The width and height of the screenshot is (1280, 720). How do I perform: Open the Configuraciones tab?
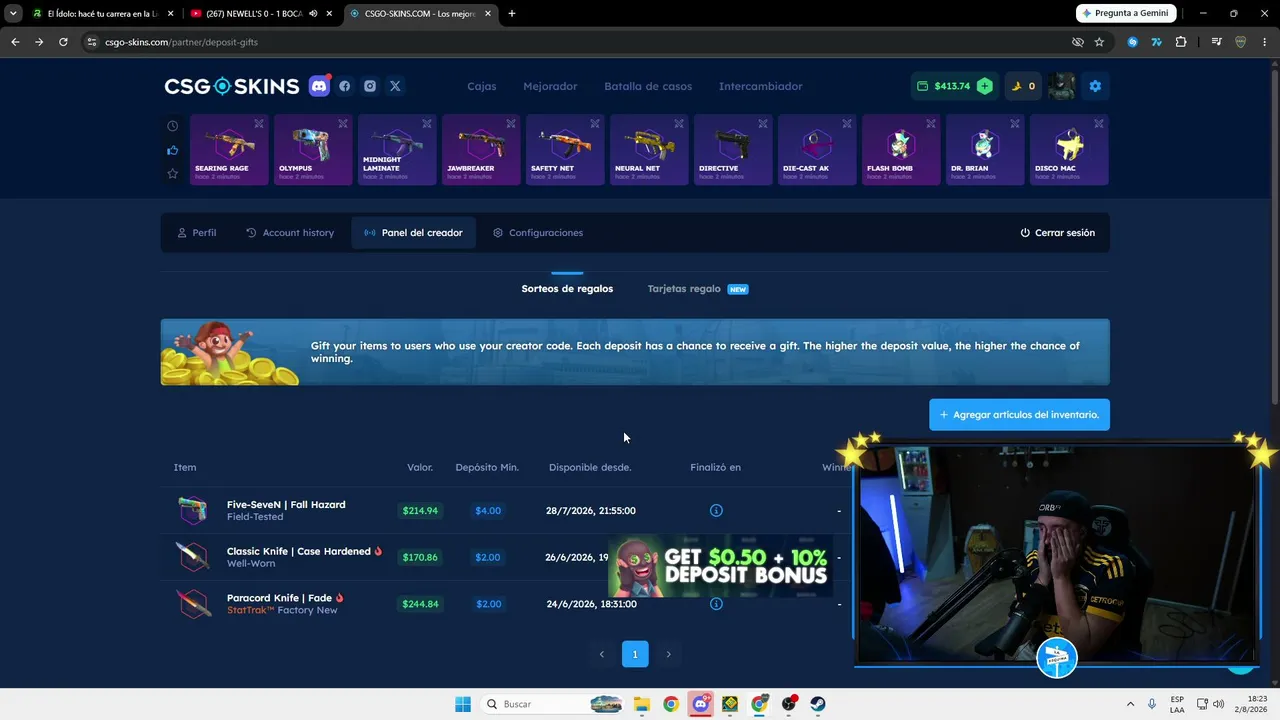pyautogui.click(x=538, y=233)
